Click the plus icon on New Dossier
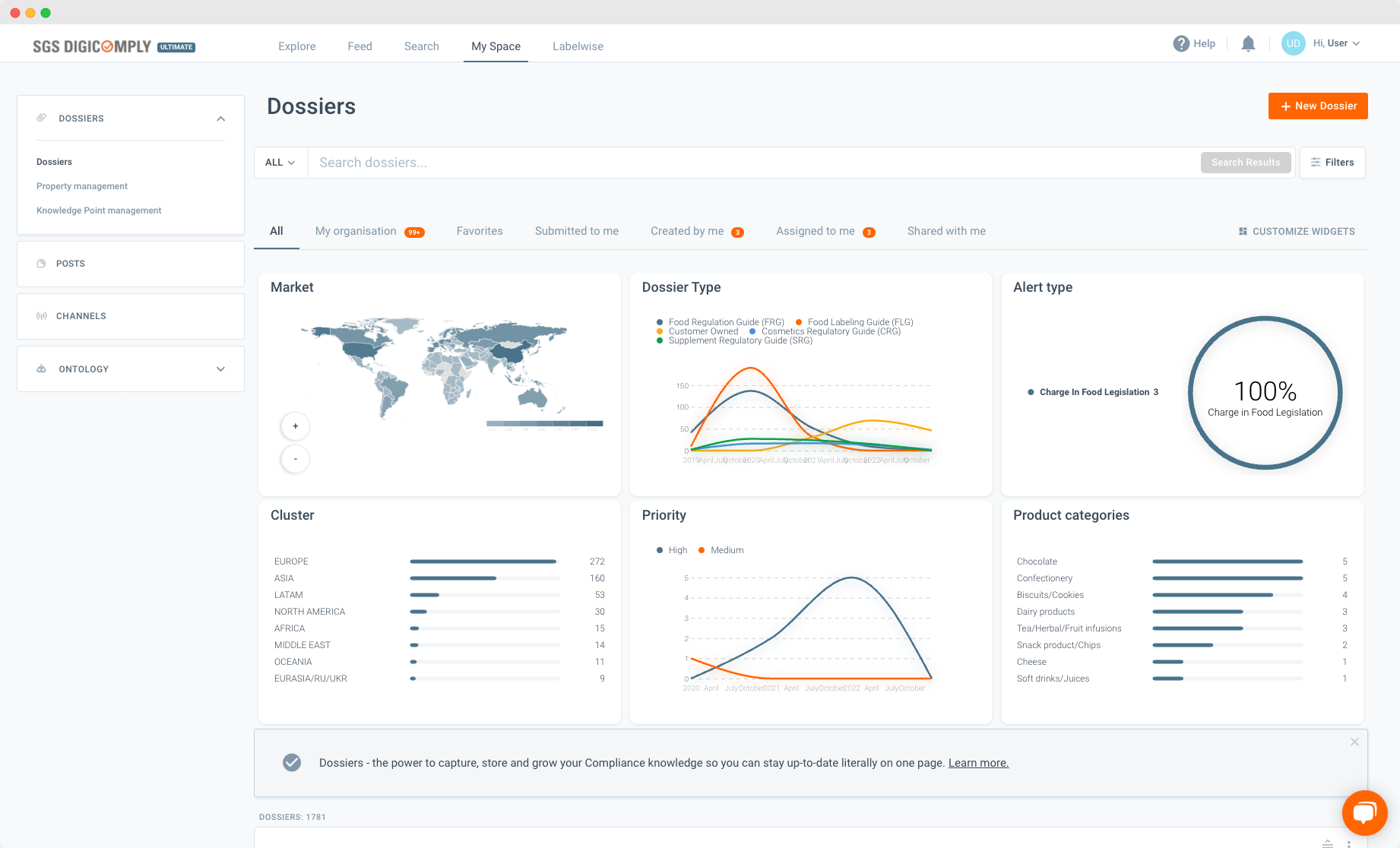This screenshot has height=848, width=1400. point(1286,106)
